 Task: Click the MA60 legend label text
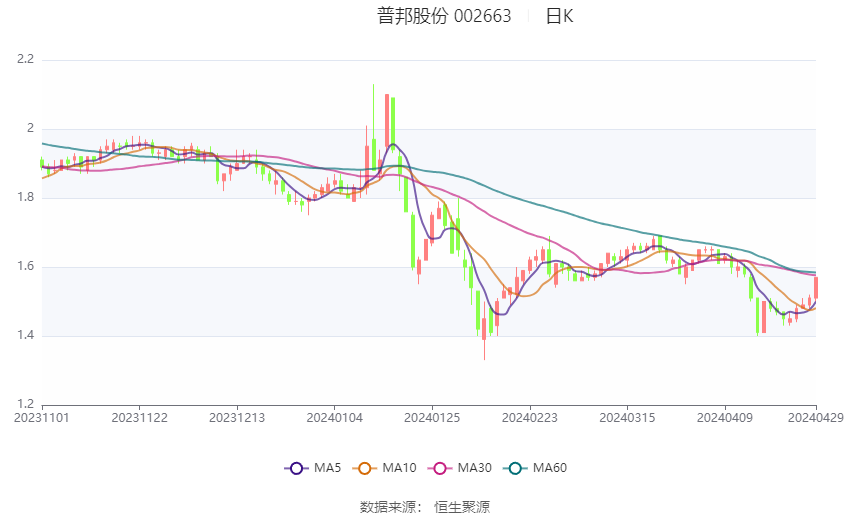550,468
